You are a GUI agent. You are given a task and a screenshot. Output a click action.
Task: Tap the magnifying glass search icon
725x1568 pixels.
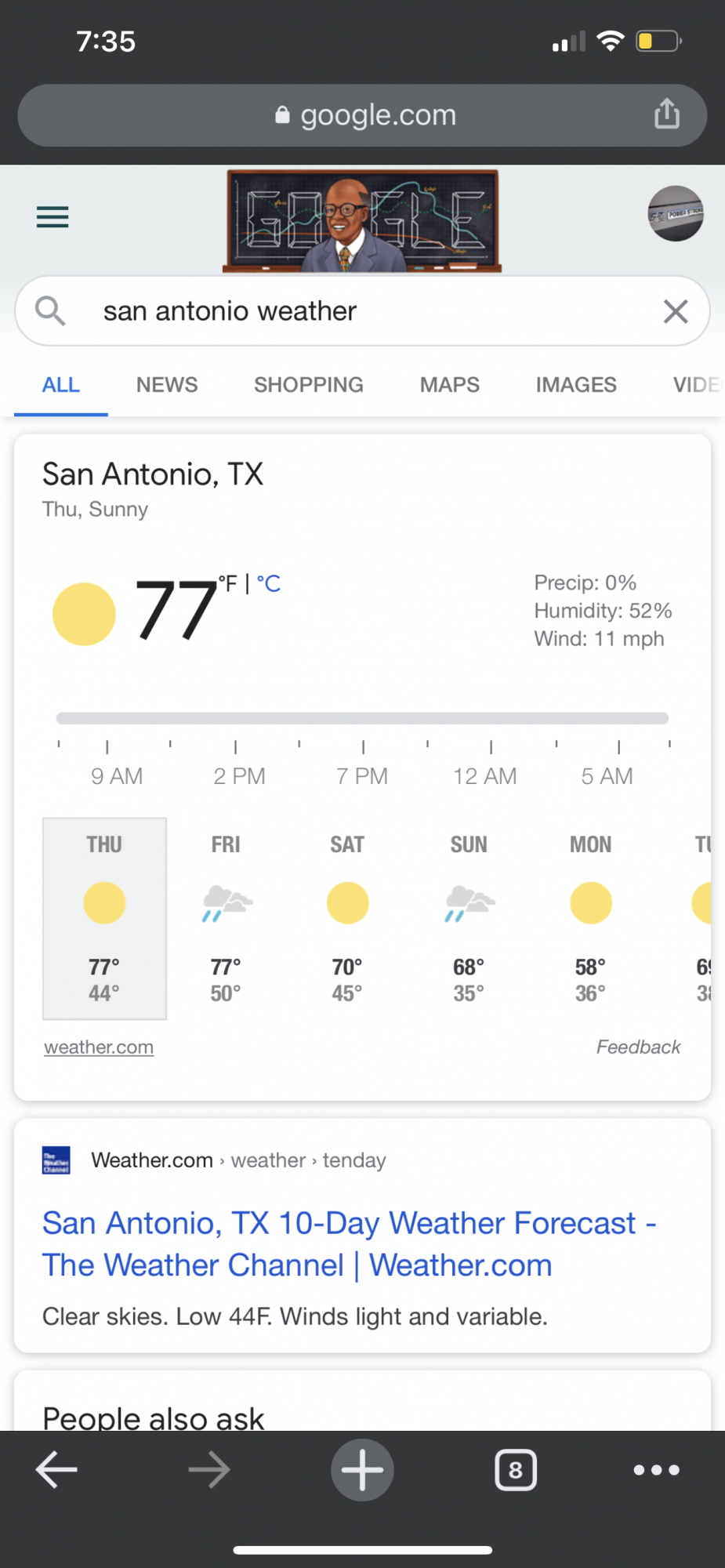click(x=50, y=311)
